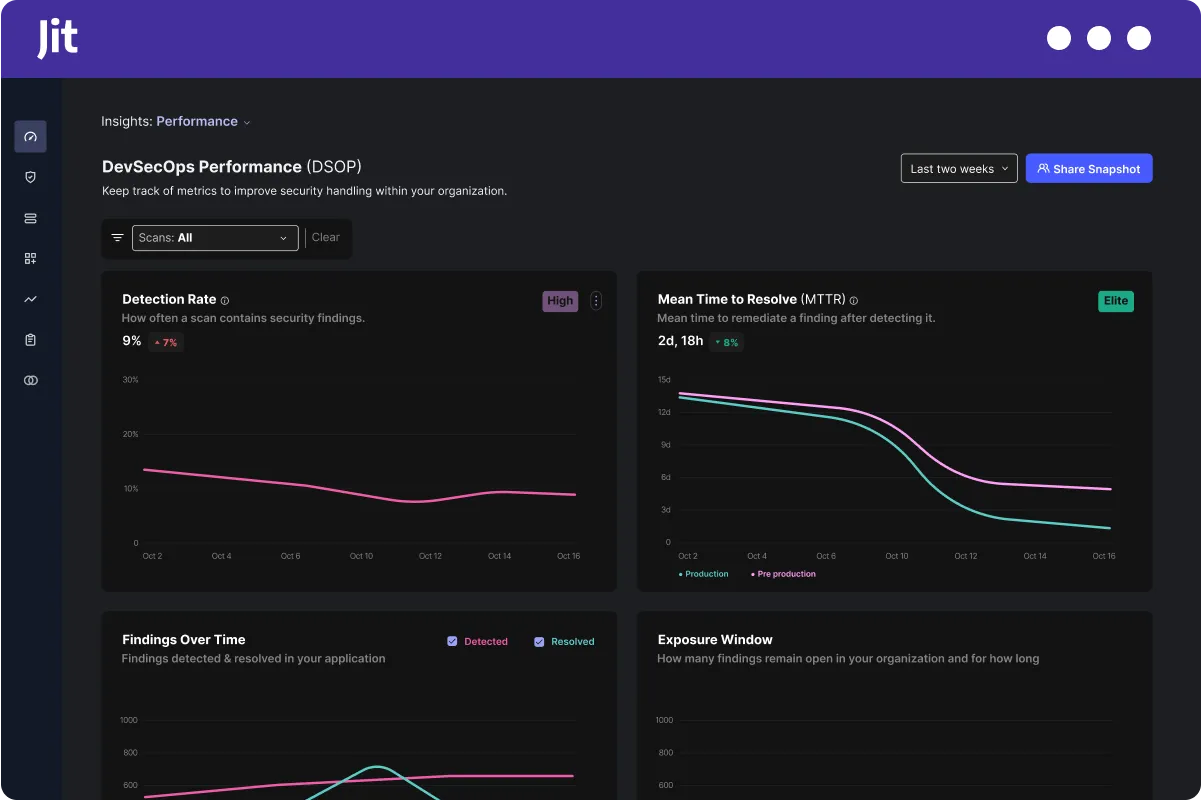This screenshot has width=1201, height=800.
Task: Click the Jit logo in the top bar
Action: pos(57,38)
